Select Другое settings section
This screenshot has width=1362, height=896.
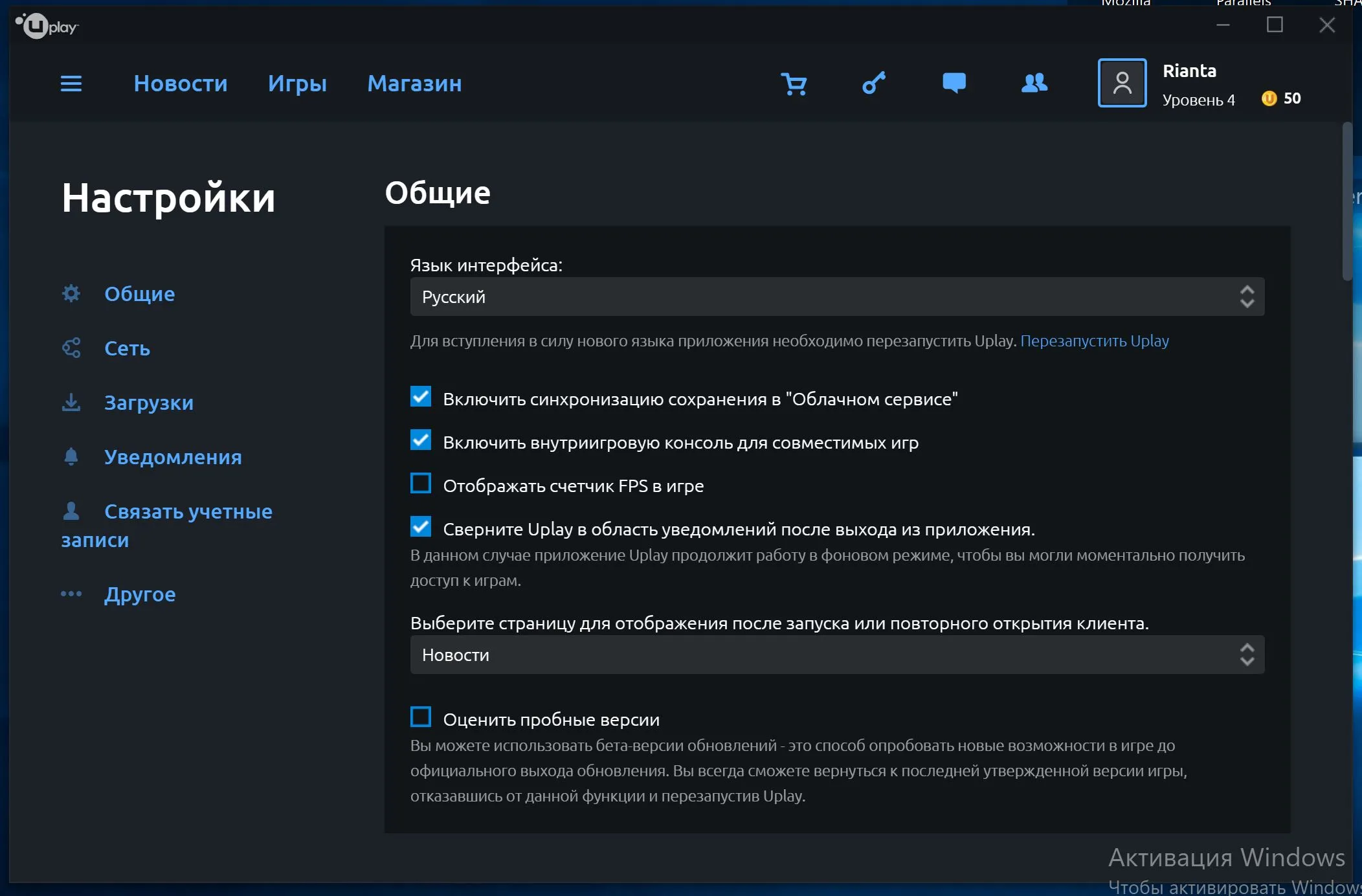click(x=140, y=594)
